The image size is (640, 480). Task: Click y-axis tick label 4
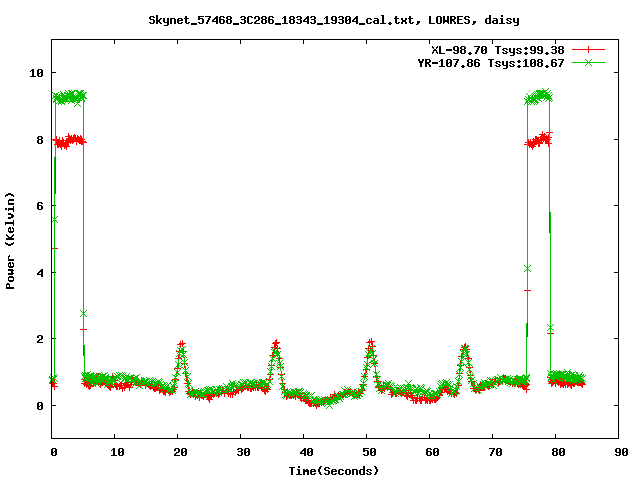(40, 273)
